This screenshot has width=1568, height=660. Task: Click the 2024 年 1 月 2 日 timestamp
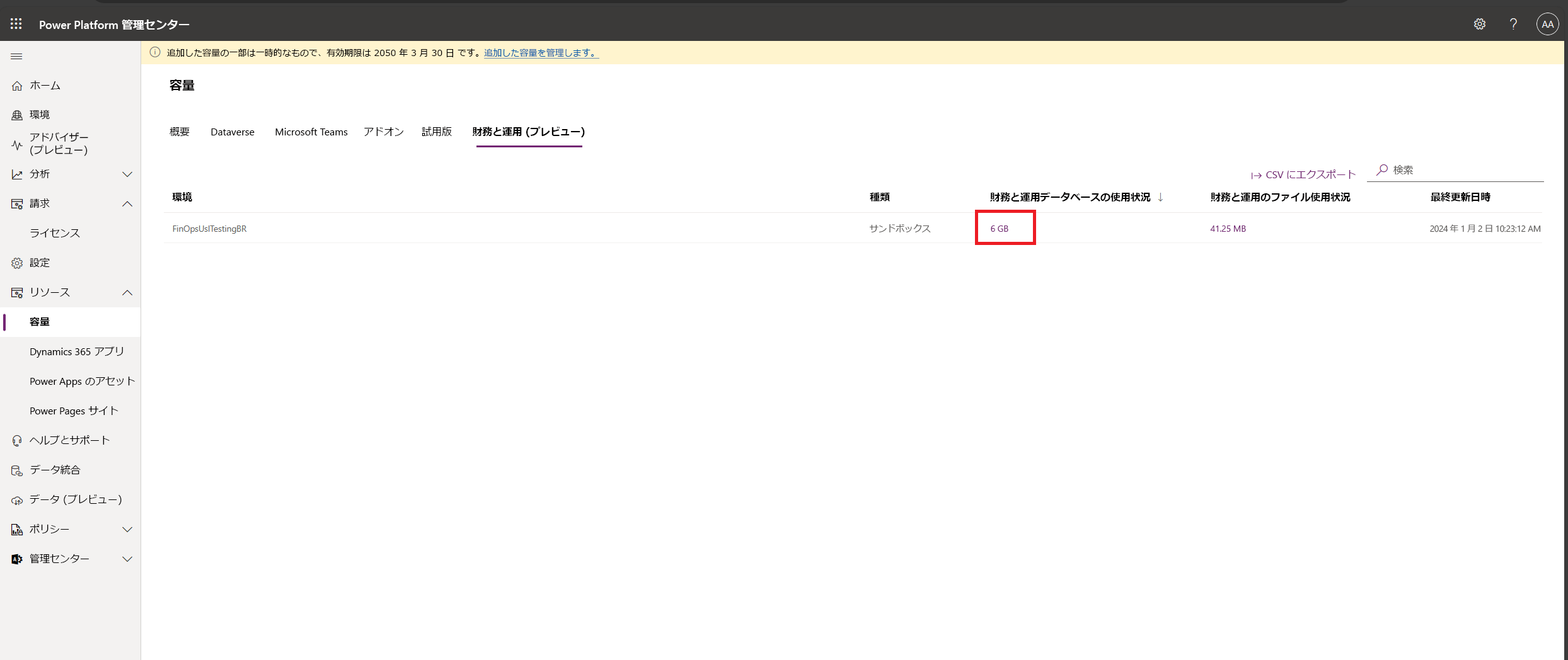[x=1485, y=229]
